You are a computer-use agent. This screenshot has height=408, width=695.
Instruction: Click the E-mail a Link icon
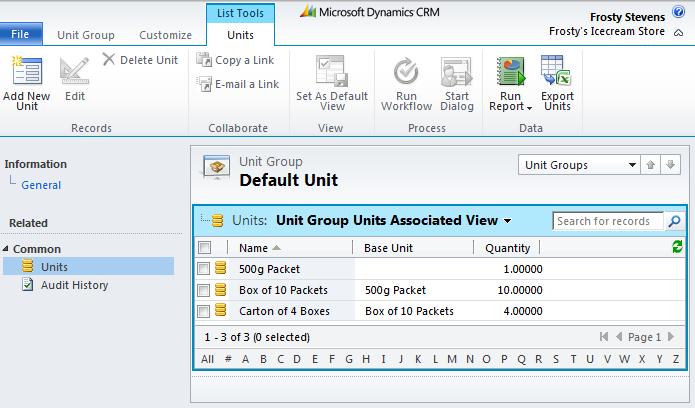click(204, 84)
